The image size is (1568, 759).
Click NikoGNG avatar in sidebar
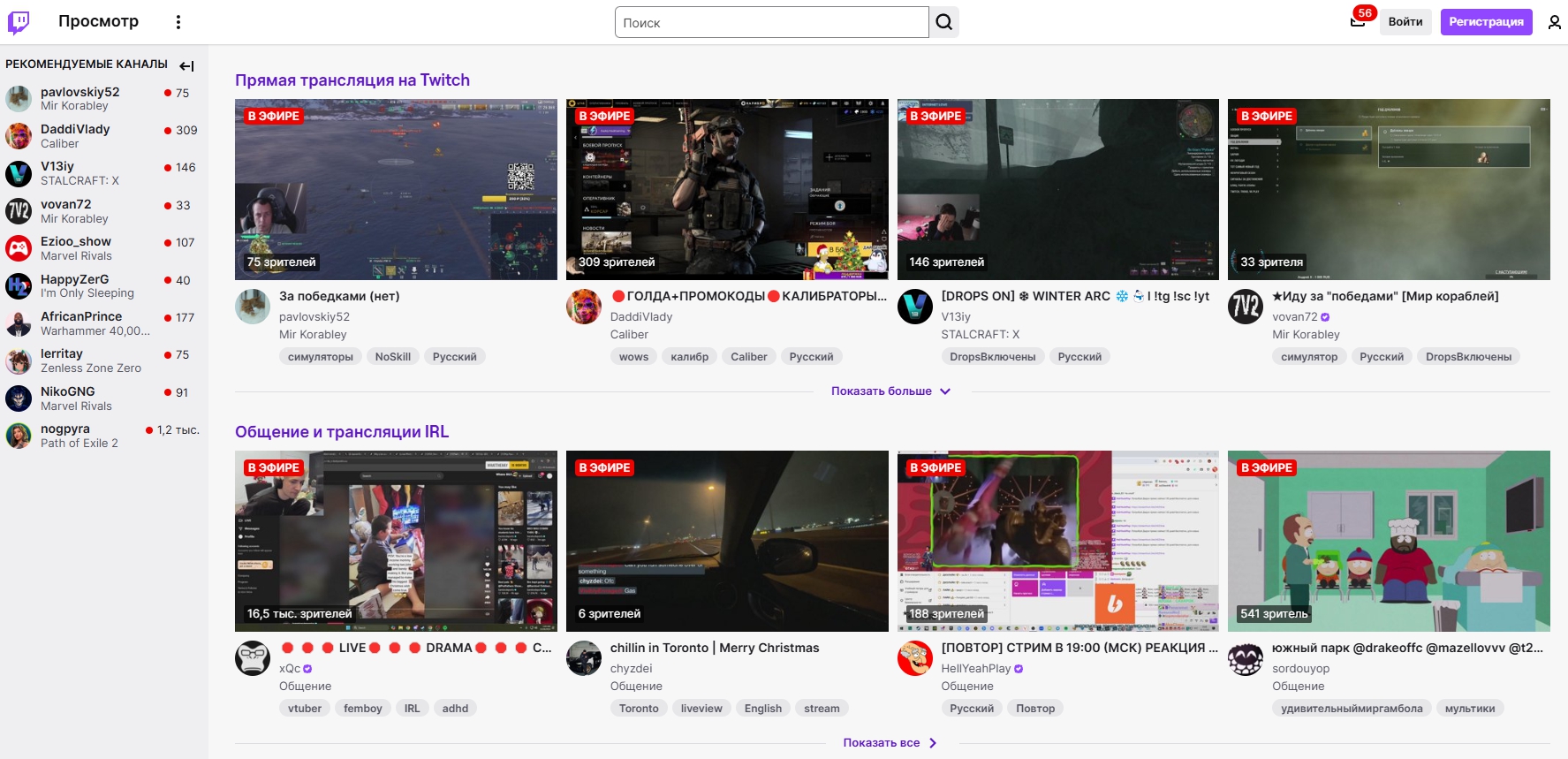[x=19, y=398]
